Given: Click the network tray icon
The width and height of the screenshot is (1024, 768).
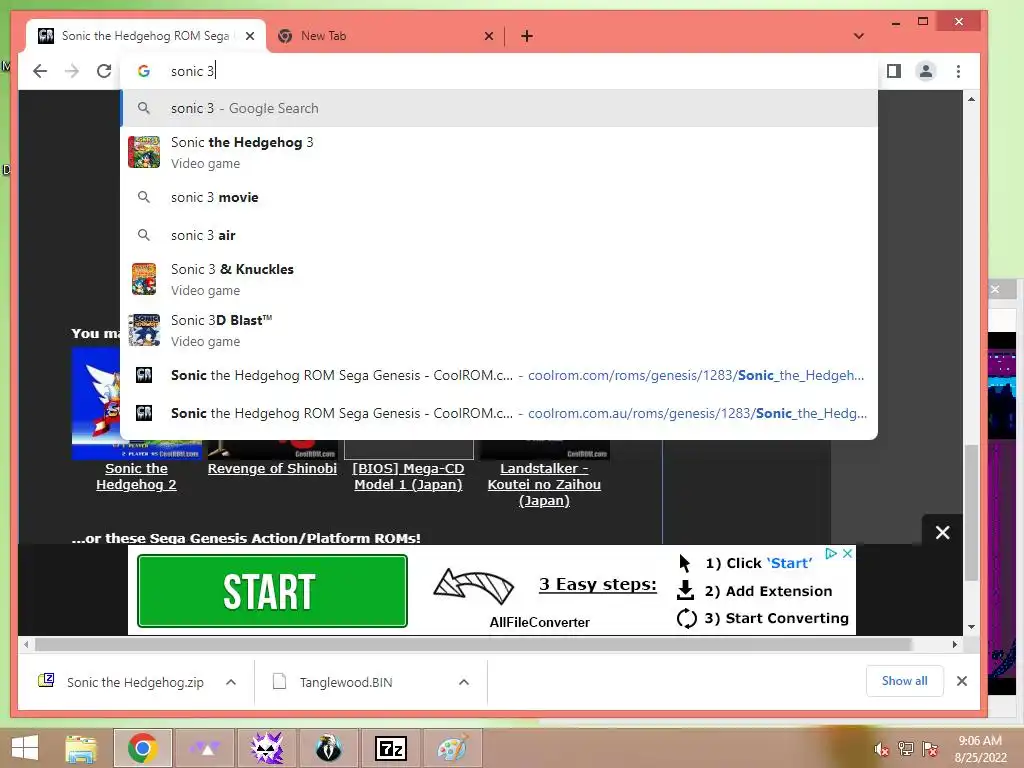Looking at the screenshot, I should click(x=906, y=749).
